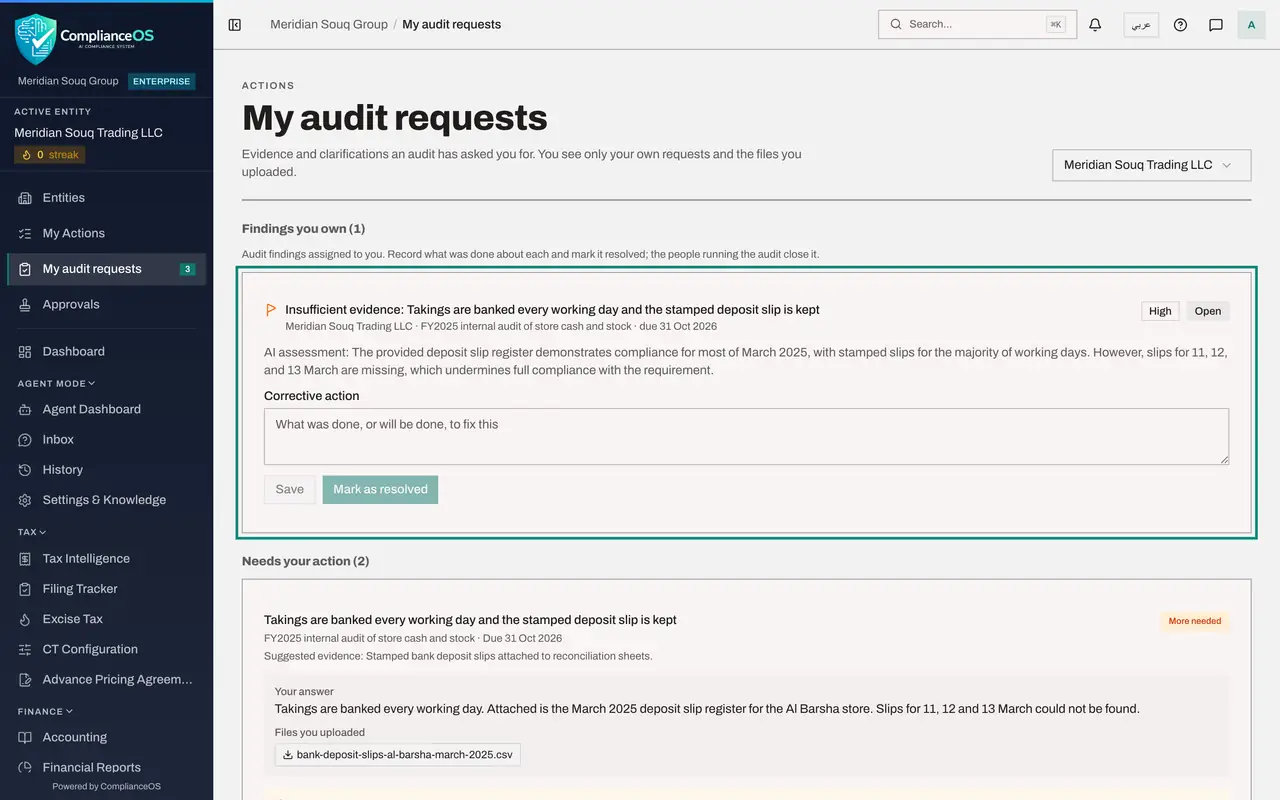1280x800 pixels.
Task: Click Mark as resolved
Action: 380,489
